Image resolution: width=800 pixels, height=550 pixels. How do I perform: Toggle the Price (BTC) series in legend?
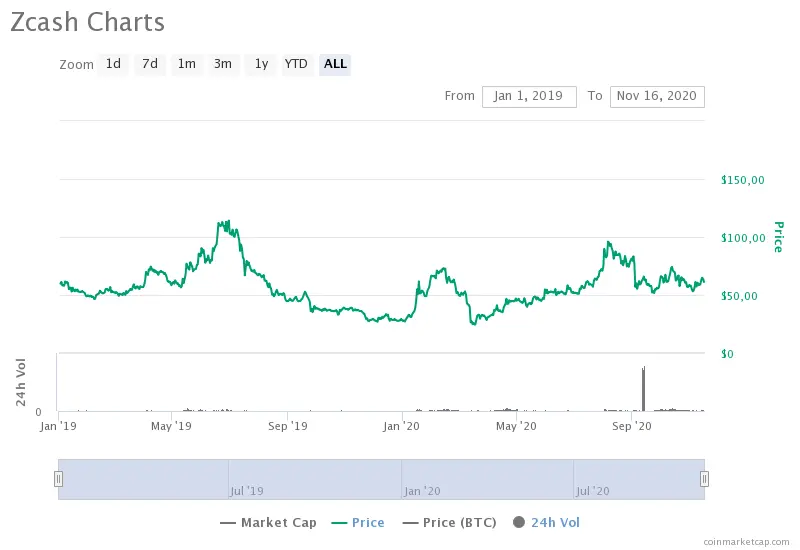pos(449,522)
